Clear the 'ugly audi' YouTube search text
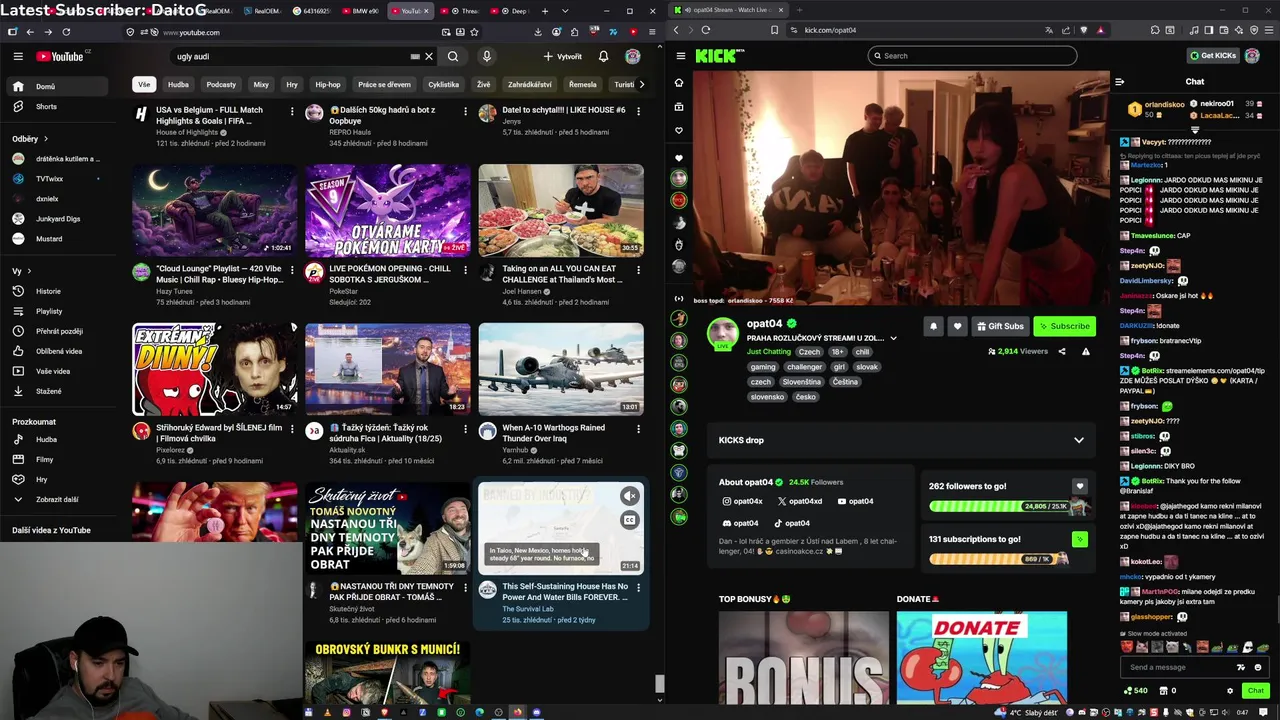 [429, 56]
